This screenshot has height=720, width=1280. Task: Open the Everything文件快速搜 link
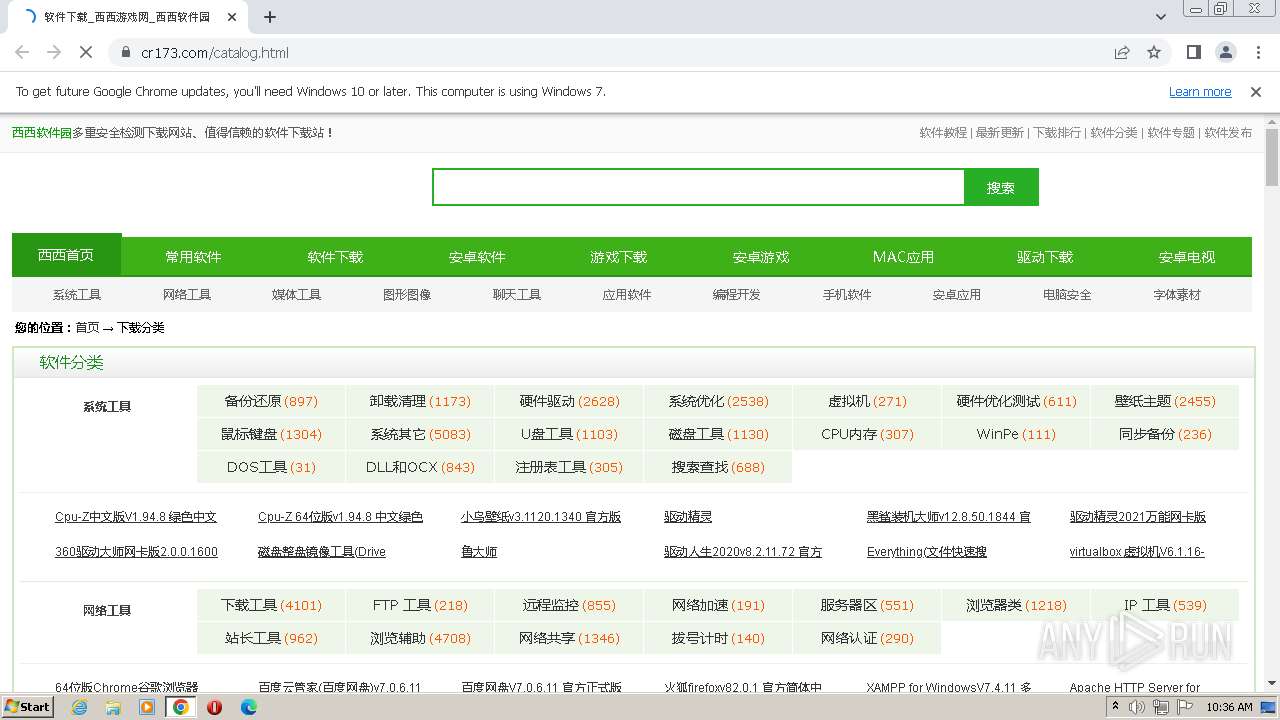pyautogui.click(x=927, y=552)
